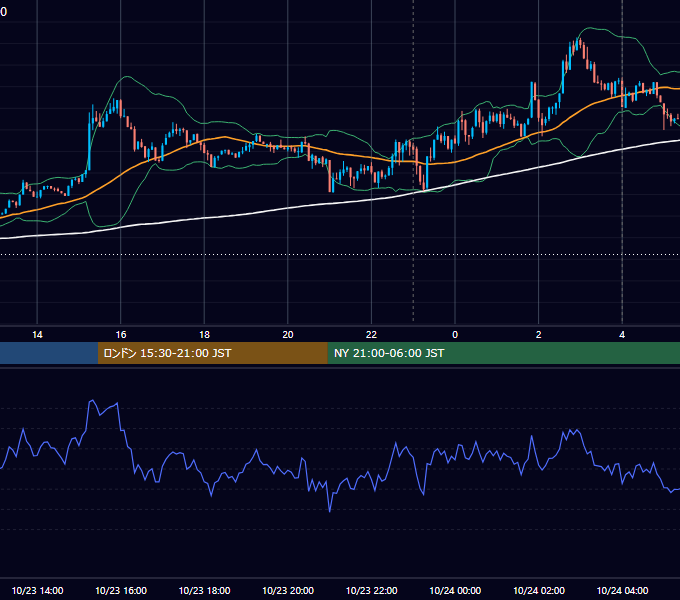Click the 10/23 18:00 date label
The width and height of the screenshot is (680, 600).
pyautogui.click(x=204, y=590)
